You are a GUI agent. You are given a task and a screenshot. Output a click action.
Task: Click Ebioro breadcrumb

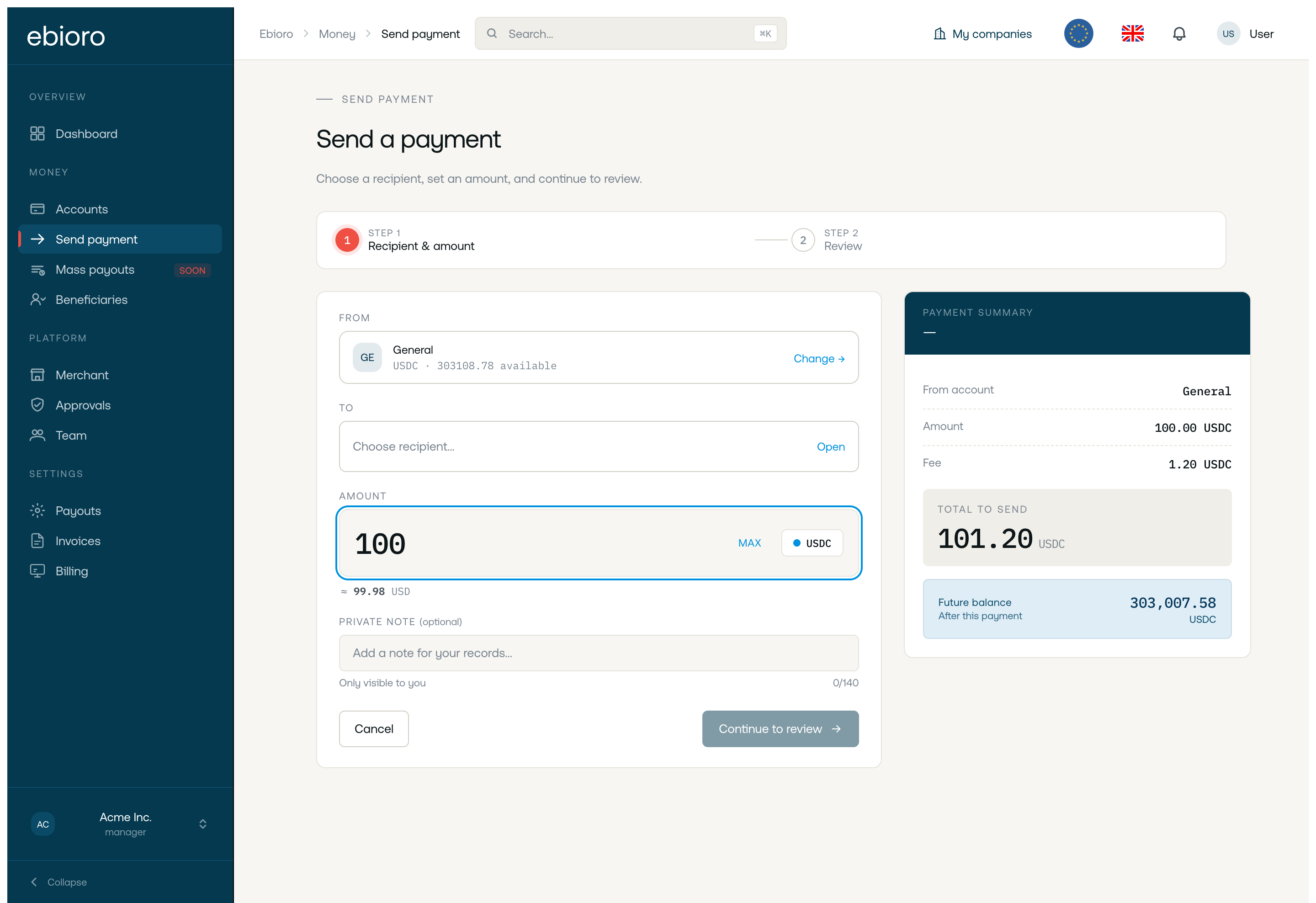pos(276,33)
